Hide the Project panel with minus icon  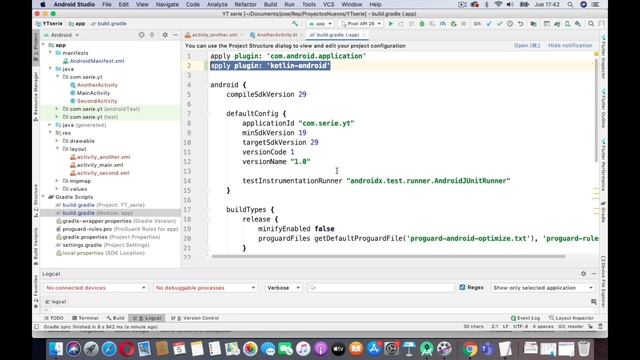click(x=176, y=35)
